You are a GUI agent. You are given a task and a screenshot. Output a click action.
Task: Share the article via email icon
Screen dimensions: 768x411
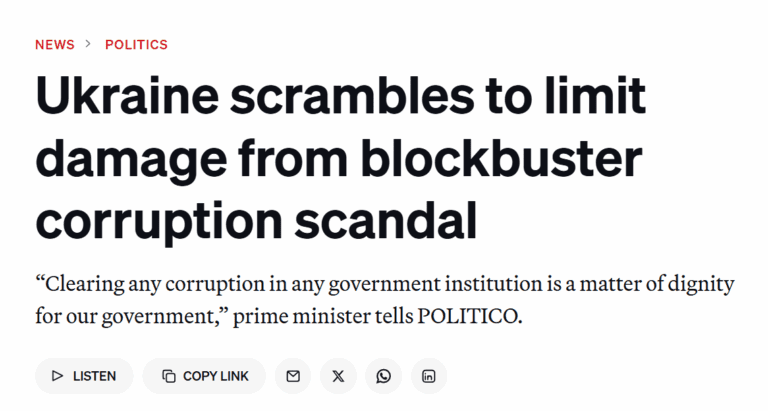(293, 376)
